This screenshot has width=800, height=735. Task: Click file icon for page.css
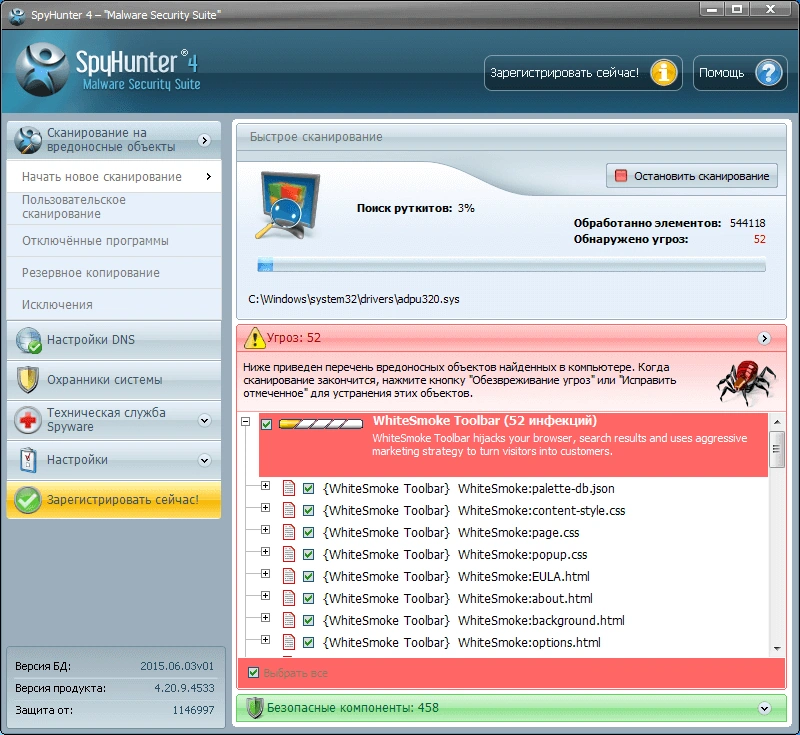[x=289, y=532]
